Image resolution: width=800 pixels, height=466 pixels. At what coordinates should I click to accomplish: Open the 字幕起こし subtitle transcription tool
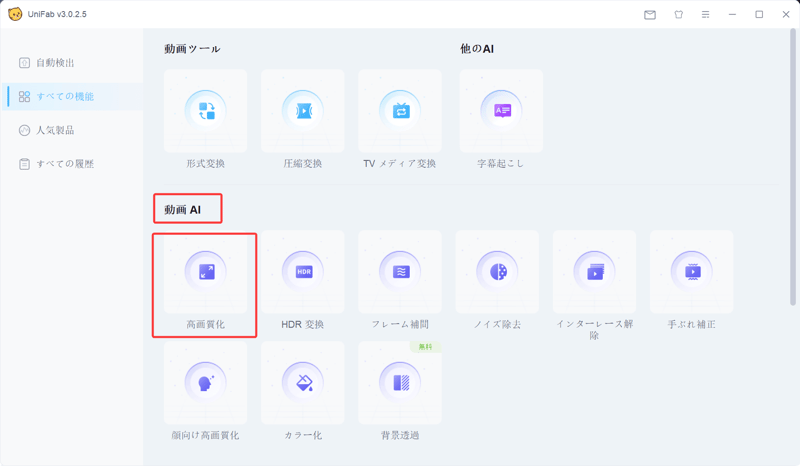(x=501, y=112)
